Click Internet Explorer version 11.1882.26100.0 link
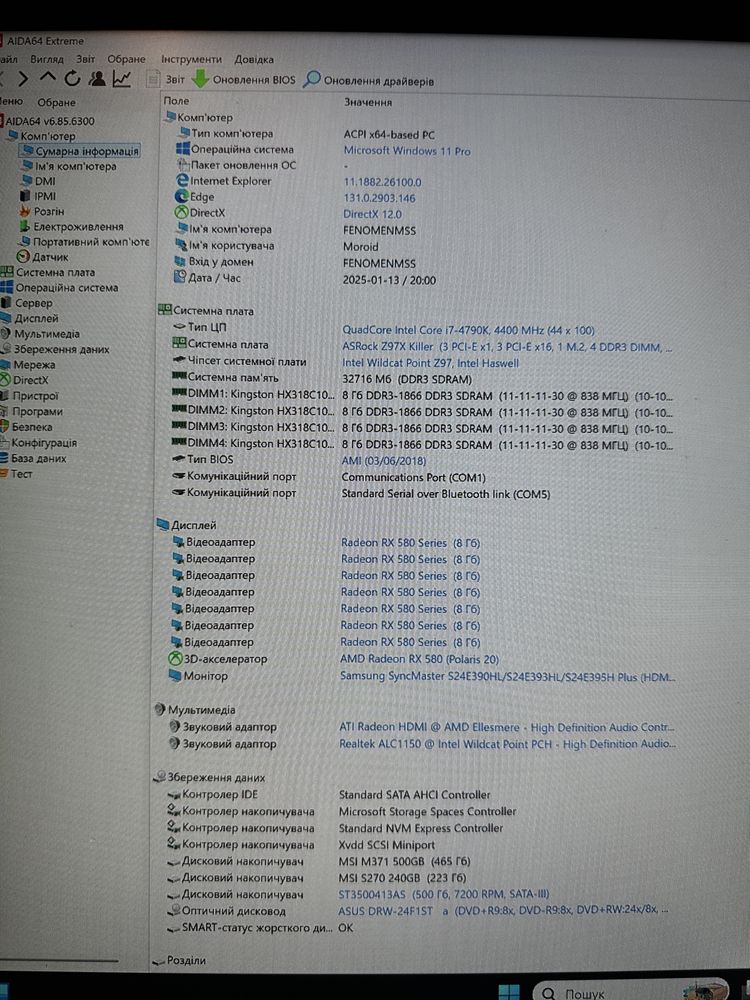This screenshot has height=1000, width=750. pos(382,182)
